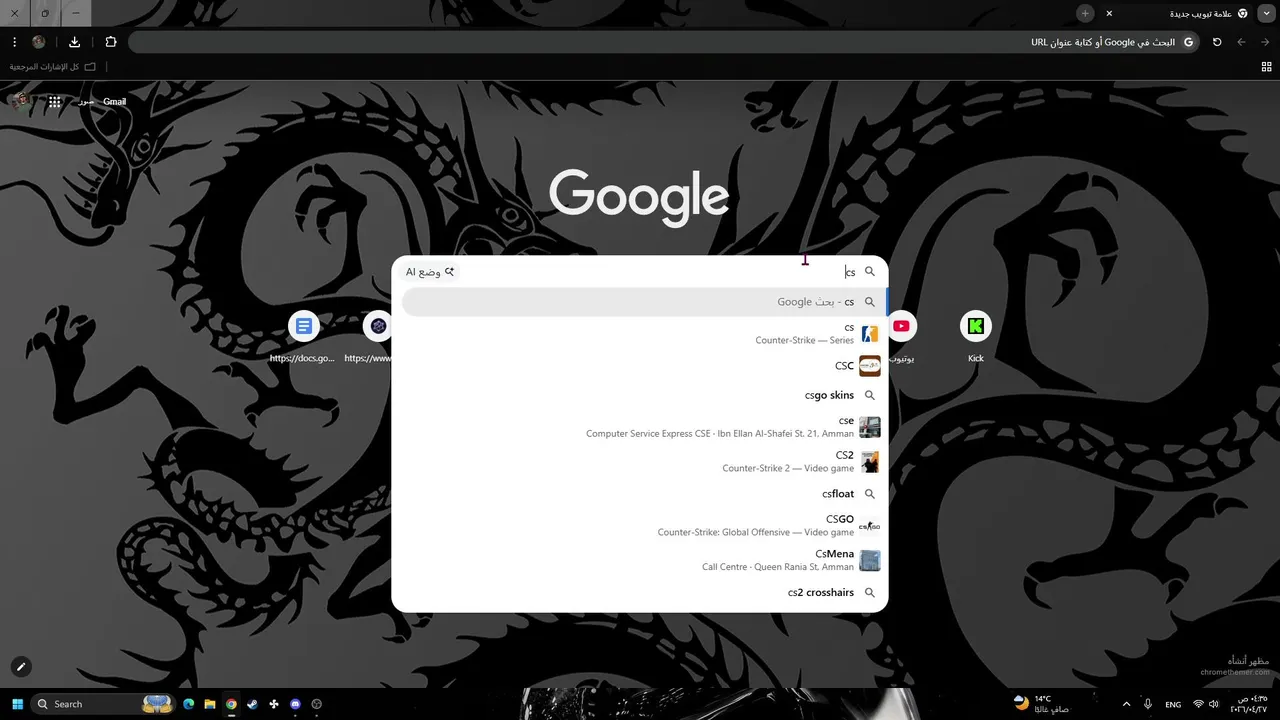Add a new tab with plus button

tap(1085, 13)
